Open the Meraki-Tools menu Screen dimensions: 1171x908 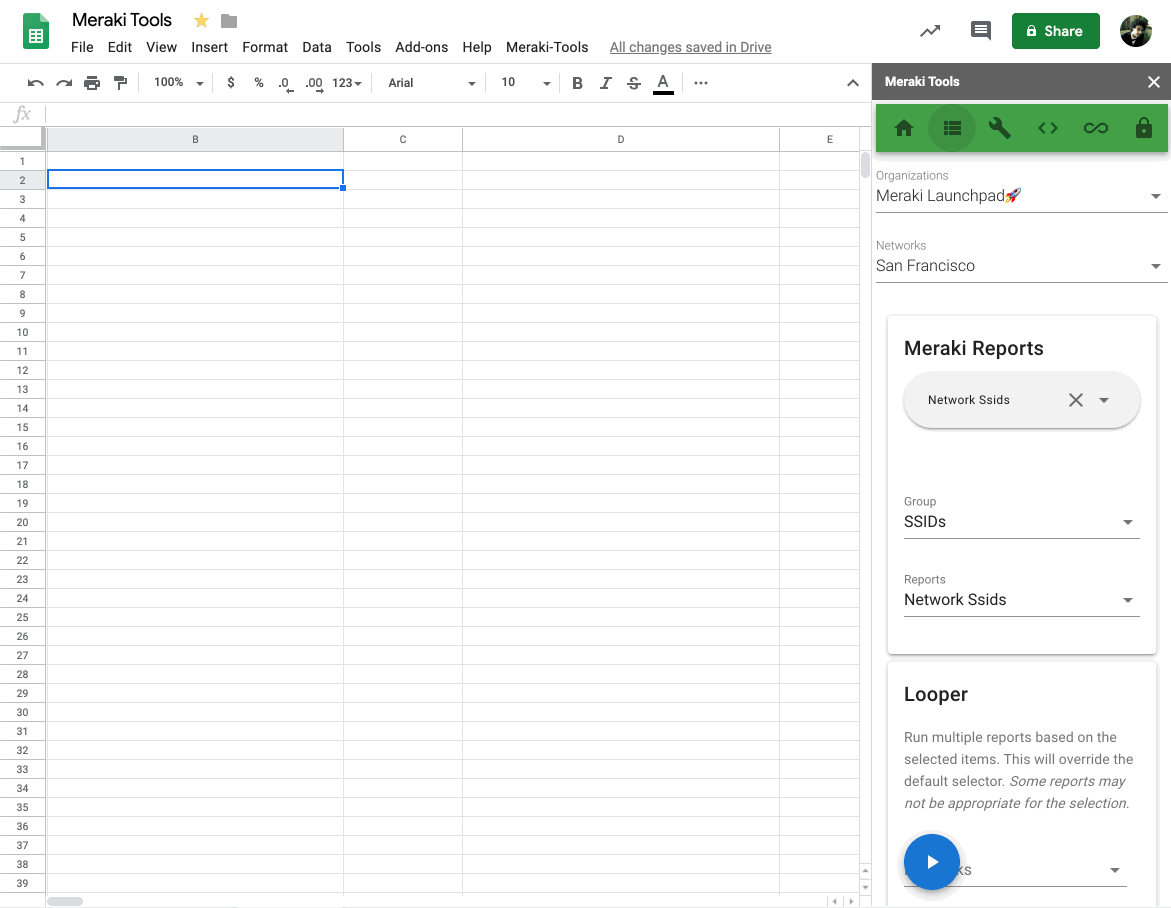[547, 47]
